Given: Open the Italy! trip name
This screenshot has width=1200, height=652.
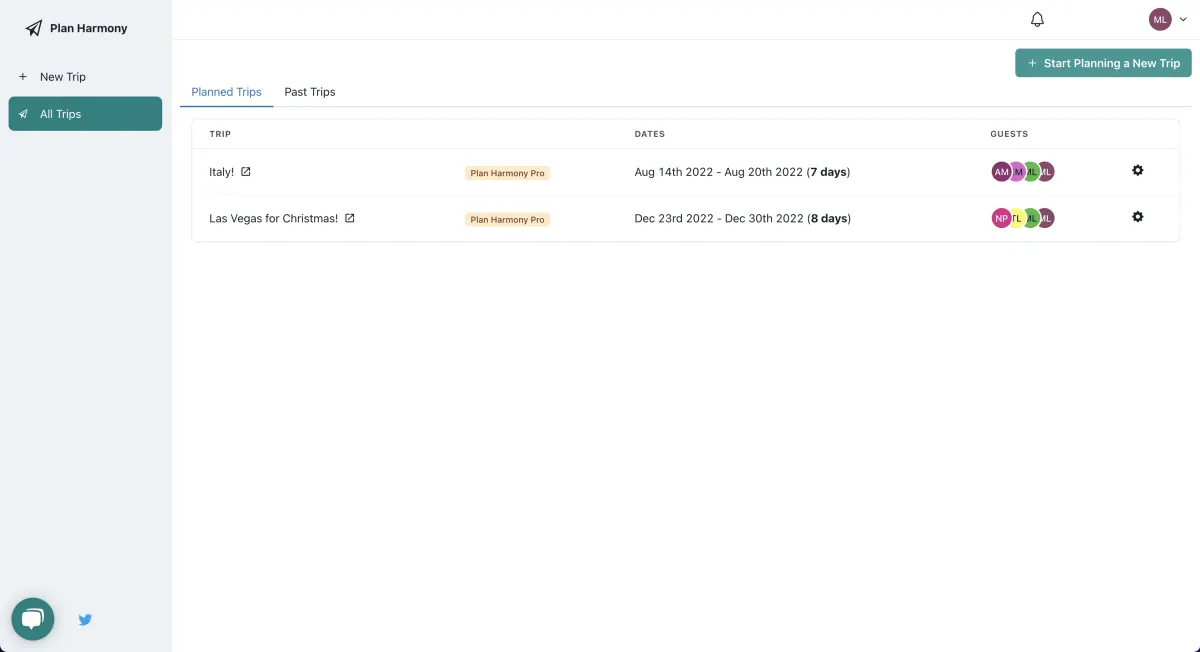Looking at the screenshot, I should click(x=221, y=172).
